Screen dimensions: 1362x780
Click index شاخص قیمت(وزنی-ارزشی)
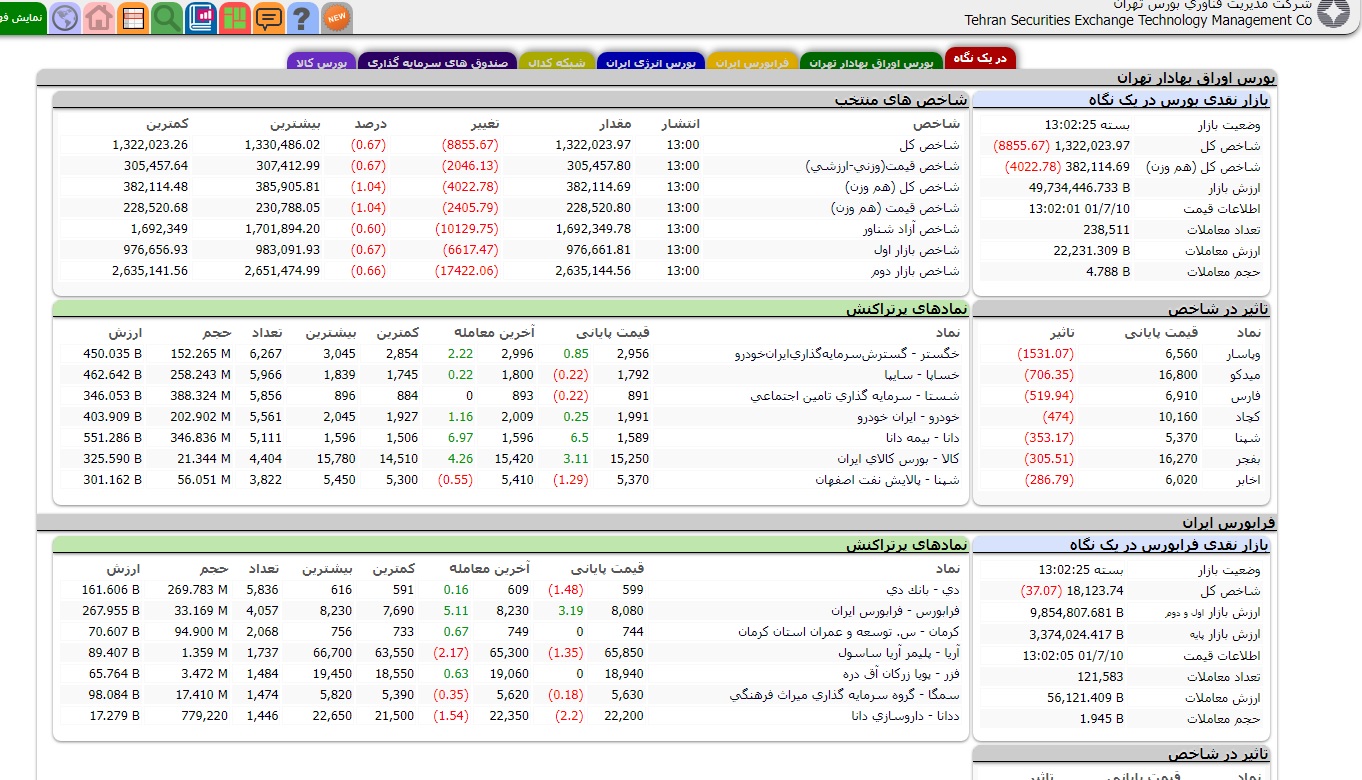[x=882, y=166]
